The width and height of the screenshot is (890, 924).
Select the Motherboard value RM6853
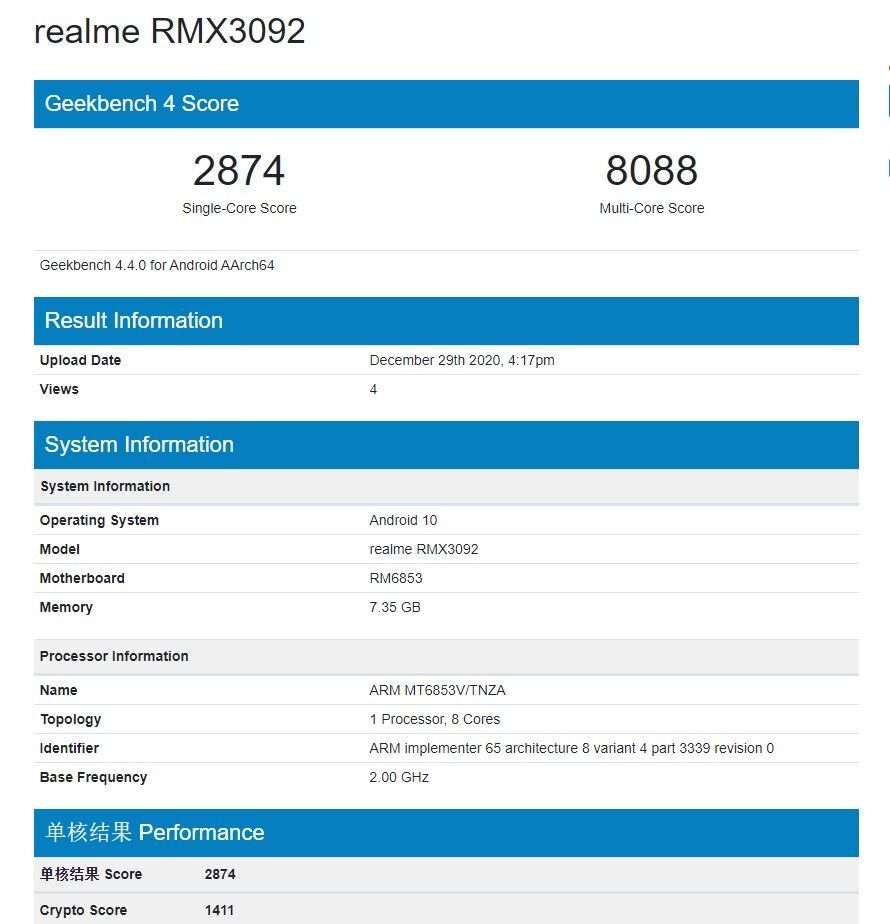[393, 578]
